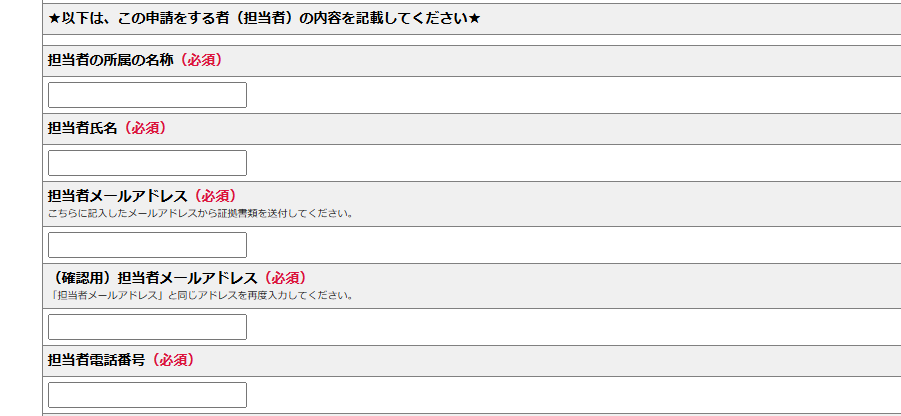
Task: Click the red 必須 marker beside 担当者の所属の名称
Action: 198,60
